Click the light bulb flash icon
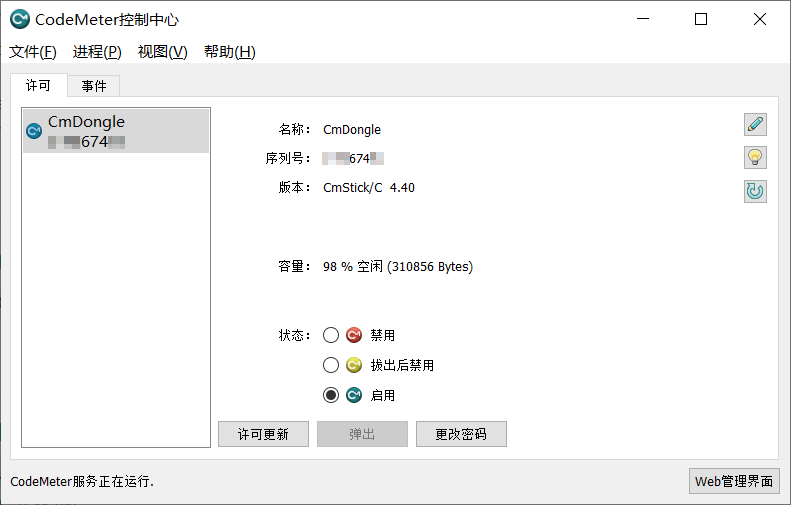The image size is (791, 505). coord(755,157)
